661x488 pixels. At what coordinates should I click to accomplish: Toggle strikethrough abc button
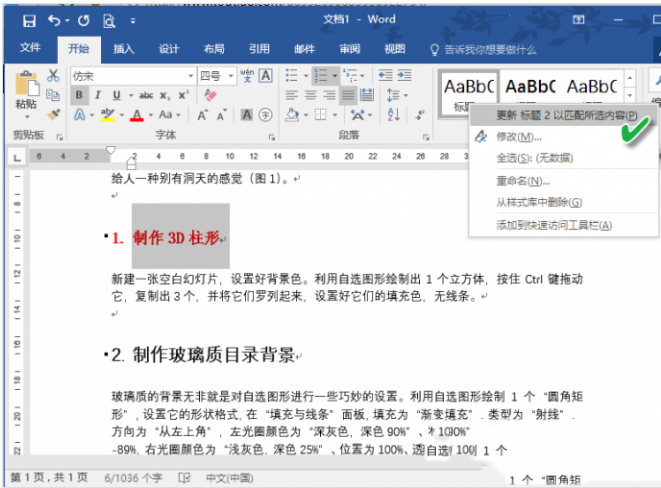click(x=147, y=95)
